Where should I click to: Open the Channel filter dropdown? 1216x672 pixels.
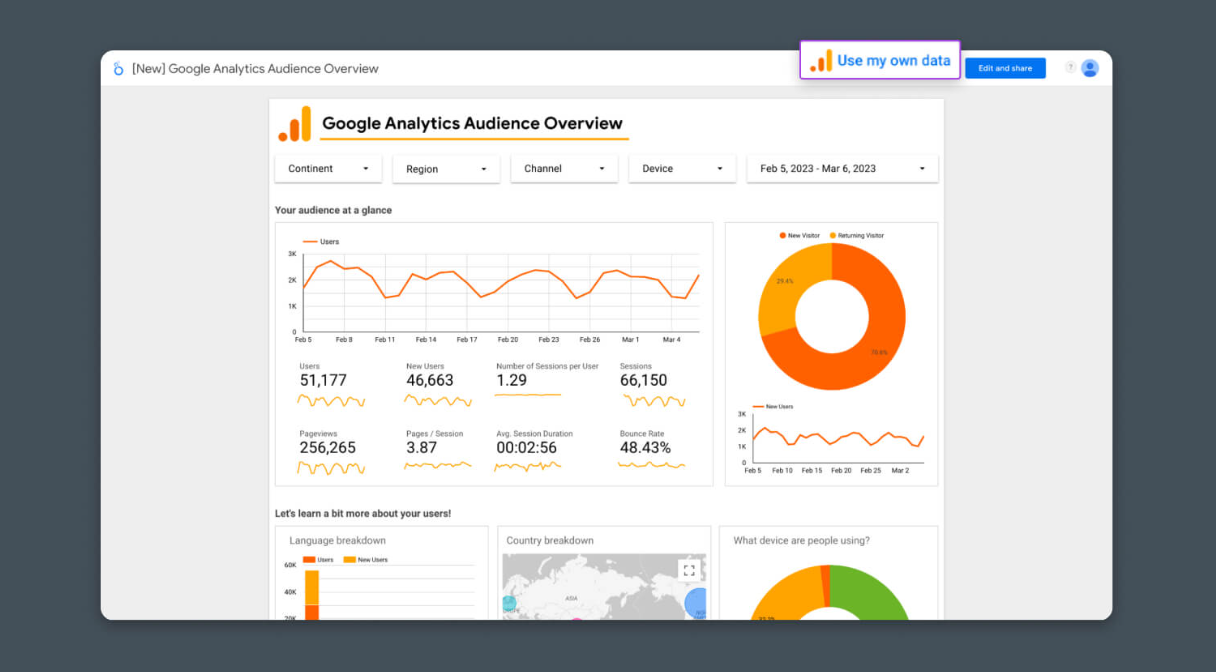(x=564, y=168)
